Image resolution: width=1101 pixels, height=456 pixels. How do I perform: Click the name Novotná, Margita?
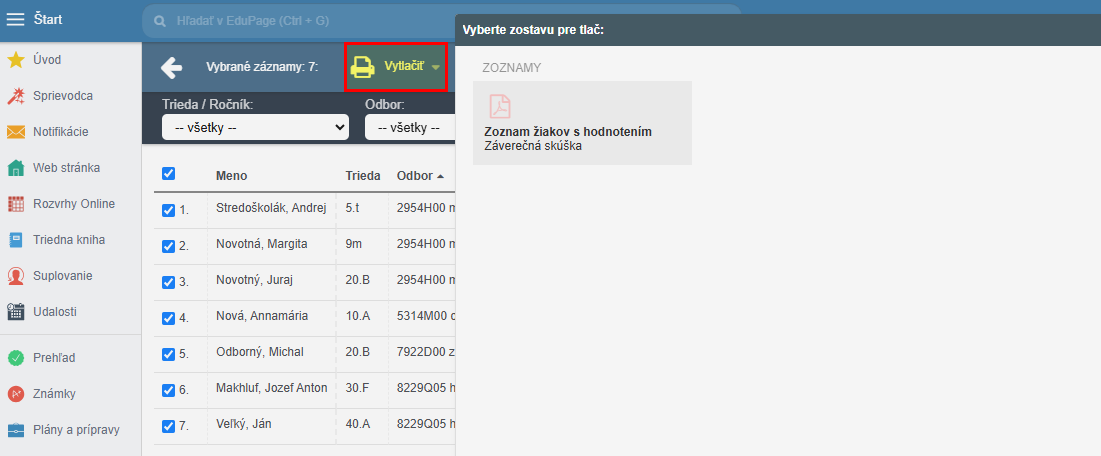point(262,244)
